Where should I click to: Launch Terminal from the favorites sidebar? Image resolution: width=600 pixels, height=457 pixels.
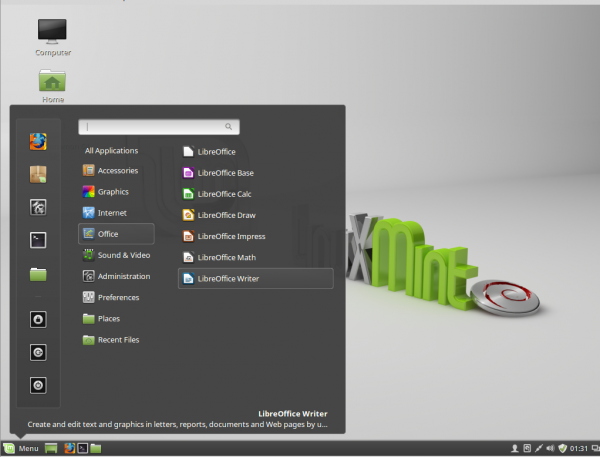[x=38, y=240]
